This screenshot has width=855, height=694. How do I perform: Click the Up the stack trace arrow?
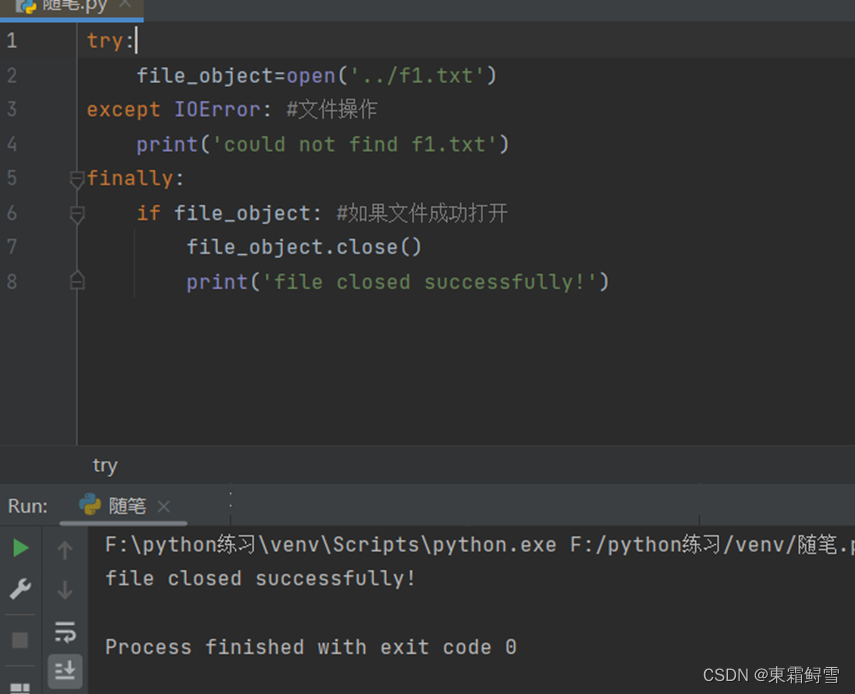coord(65,550)
